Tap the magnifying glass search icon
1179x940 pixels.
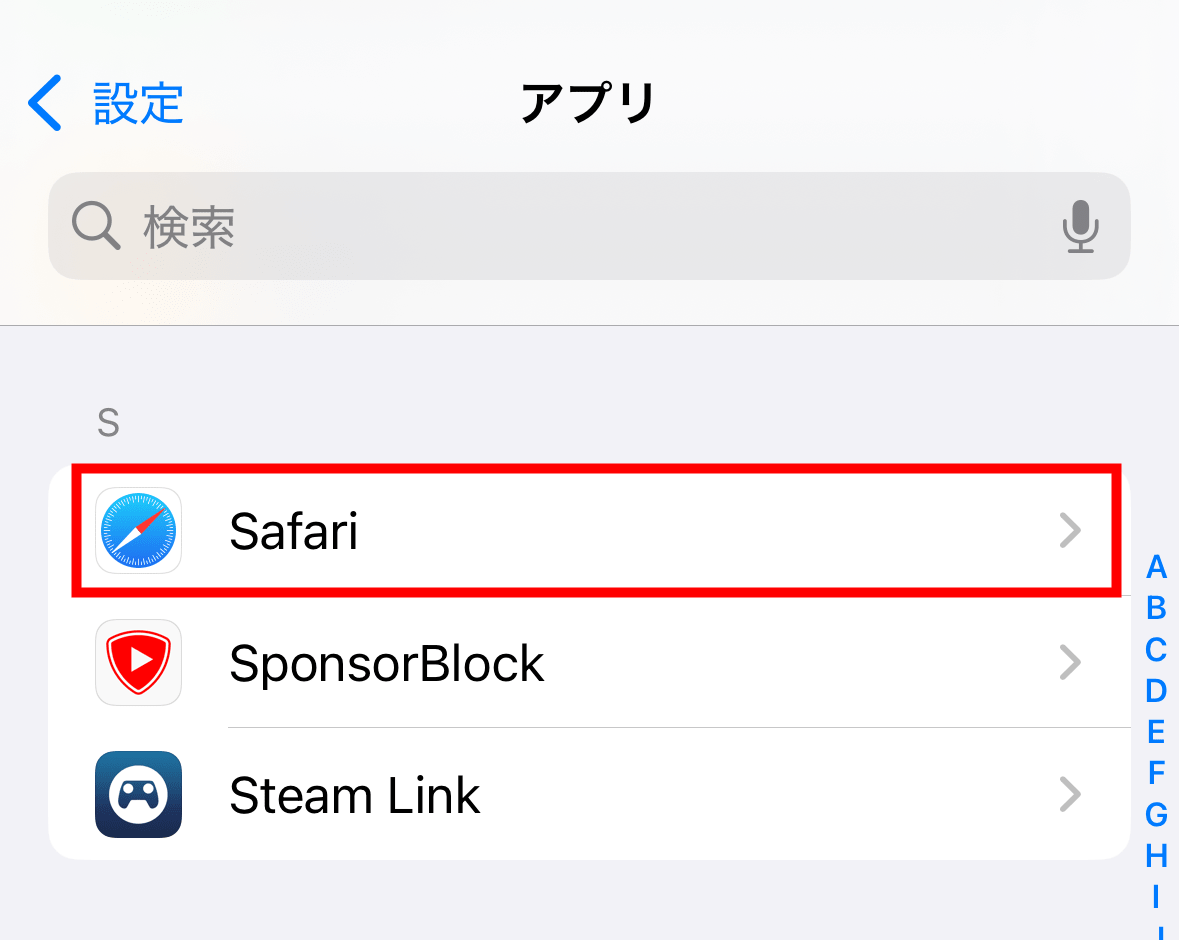click(x=95, y=226)
